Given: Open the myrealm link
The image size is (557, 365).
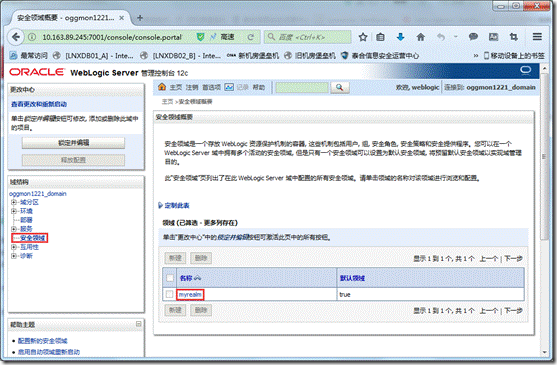Looking at the screenshot, I should 190,295.
